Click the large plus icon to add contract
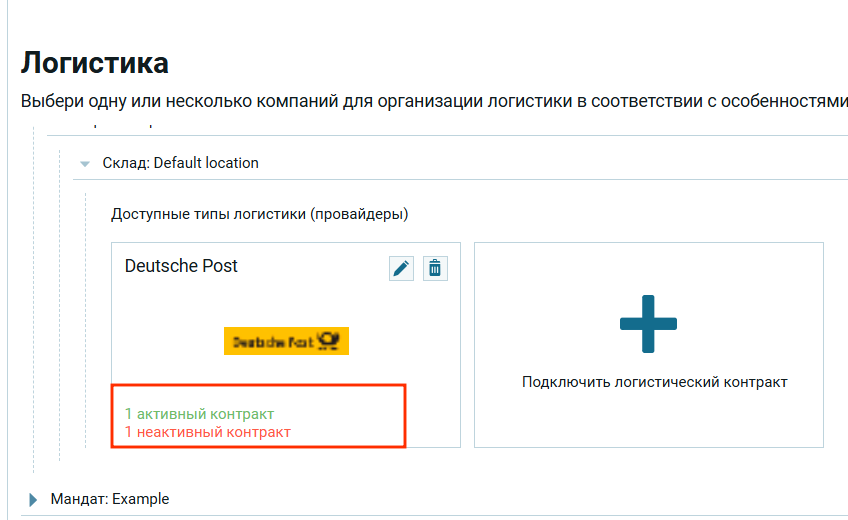Viewport: 848px width, 520px height. tap(648, 324)
